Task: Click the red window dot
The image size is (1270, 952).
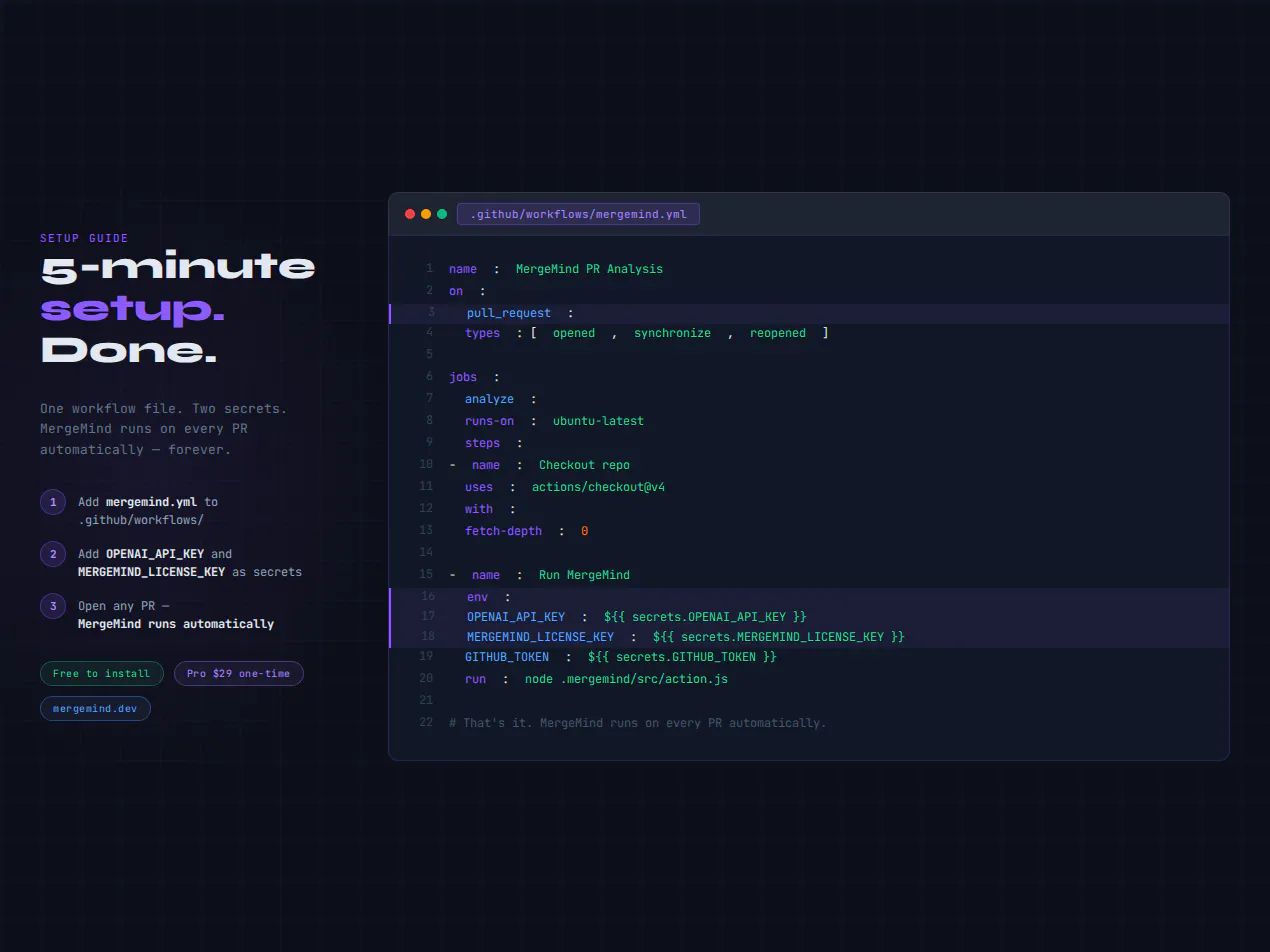Action: pyautogui.click(x=410, y=214)
